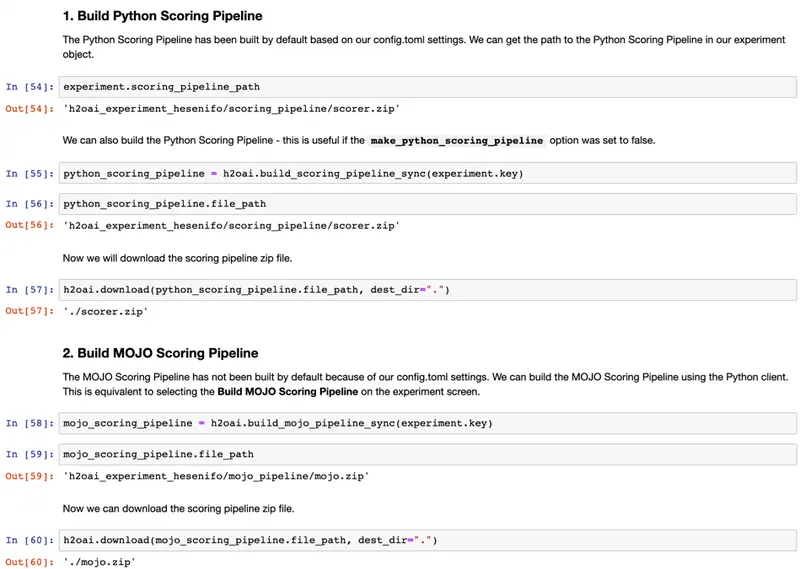Click the In [58] prompt label

30,423
